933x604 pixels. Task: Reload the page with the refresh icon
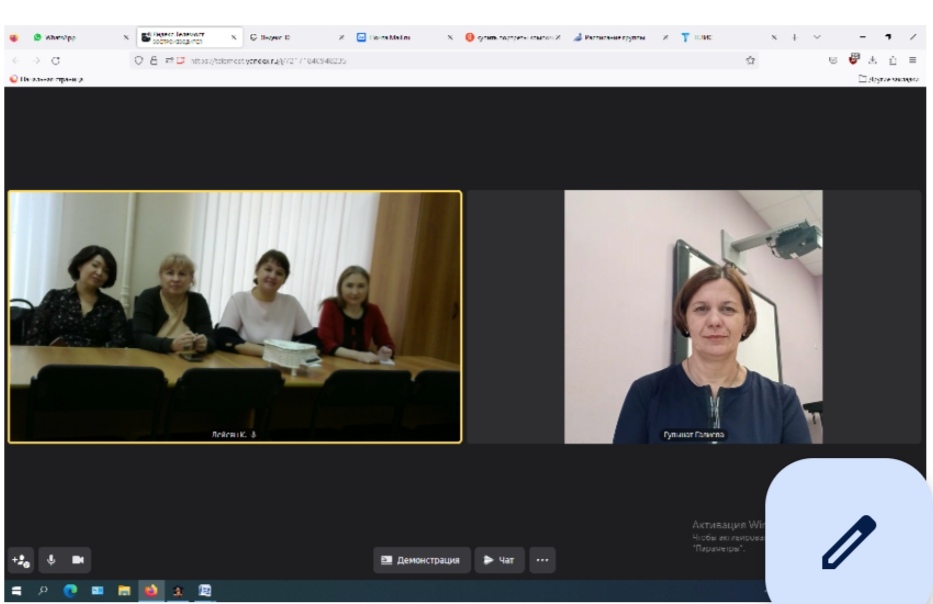click(56, 60)
